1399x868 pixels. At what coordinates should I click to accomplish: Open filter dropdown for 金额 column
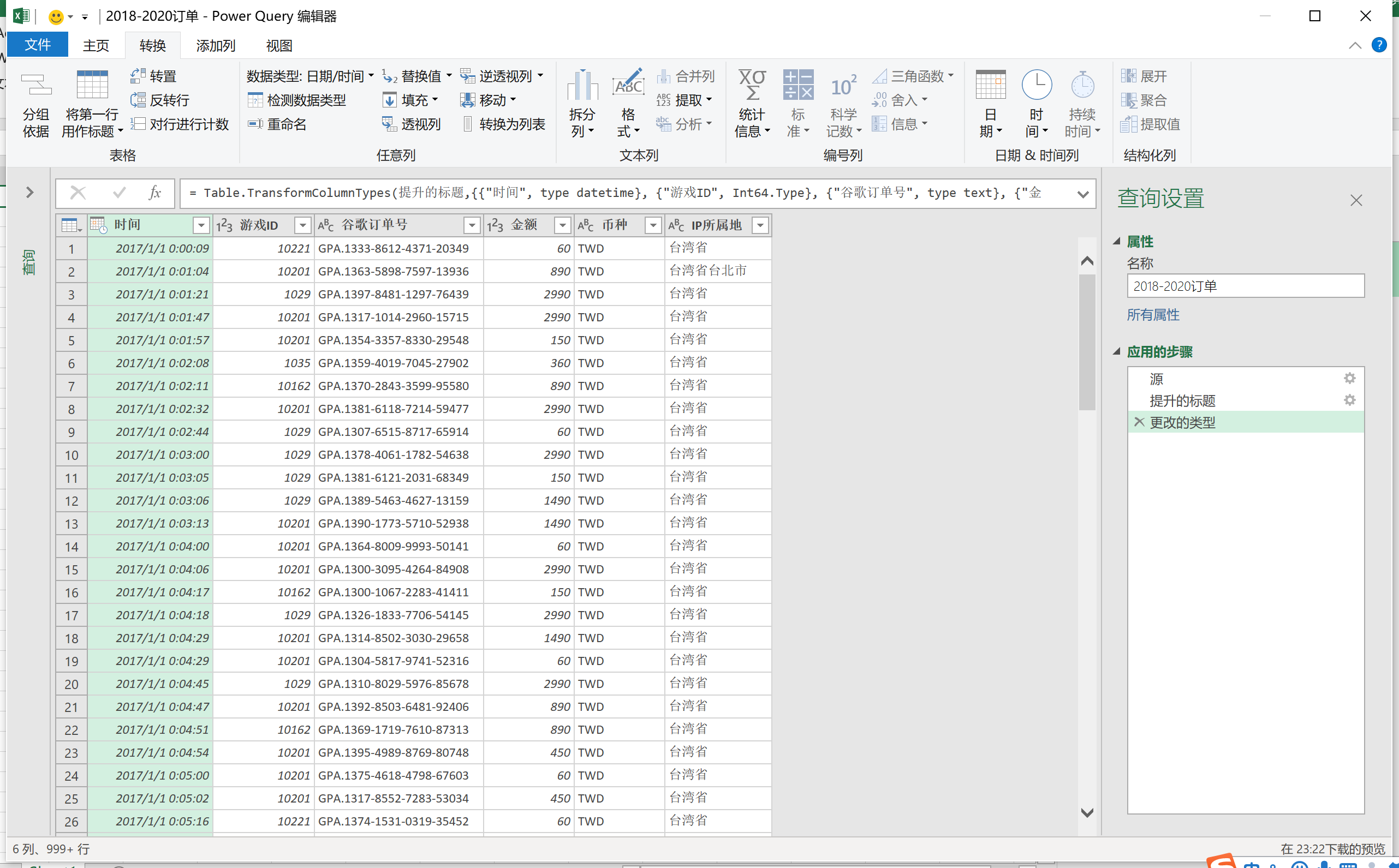pyautogui.click(x=563, y=225)
